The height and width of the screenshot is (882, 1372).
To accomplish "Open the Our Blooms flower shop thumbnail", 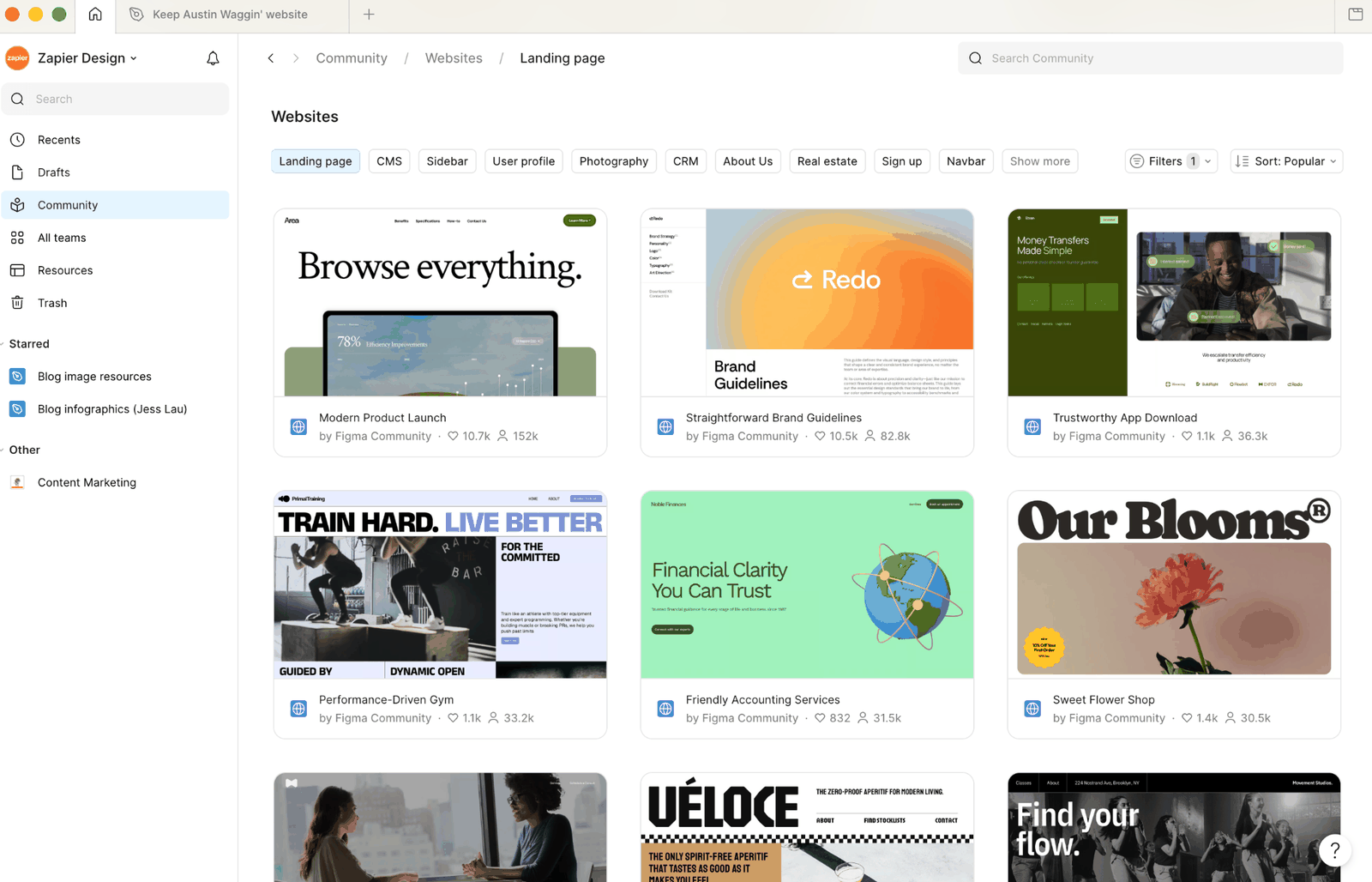I will point(1174,584).
